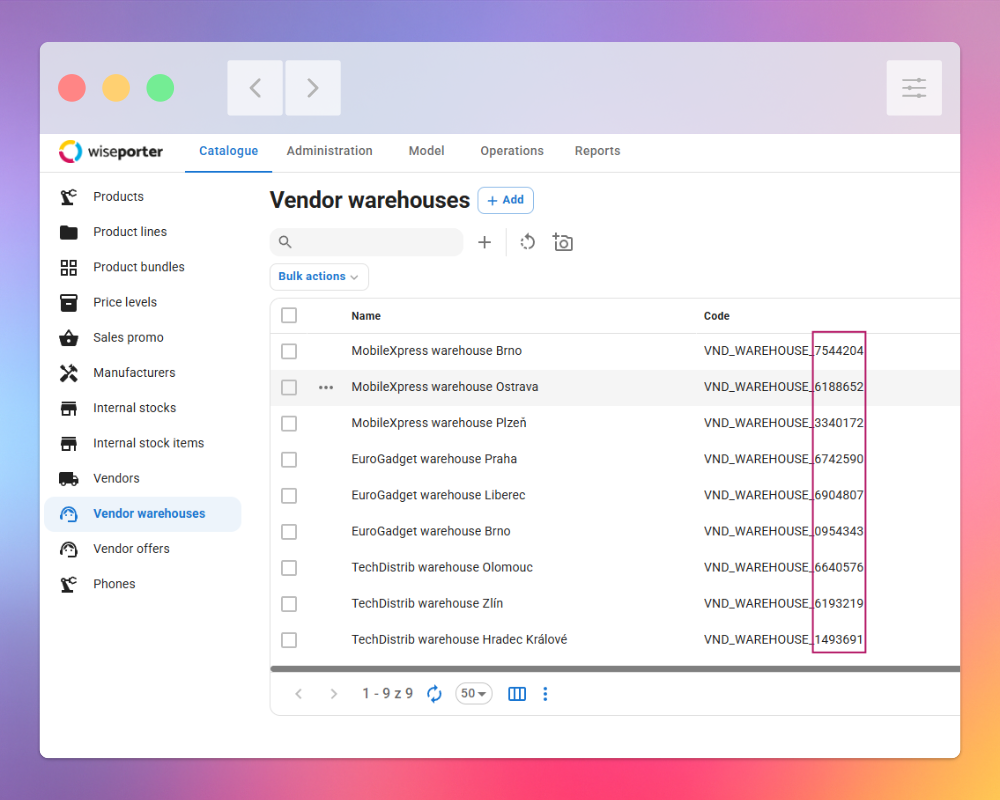Click the blue refresh icon in pagination
The width and height of the screenshot is (1000, 800).
[x=434, y=693]
